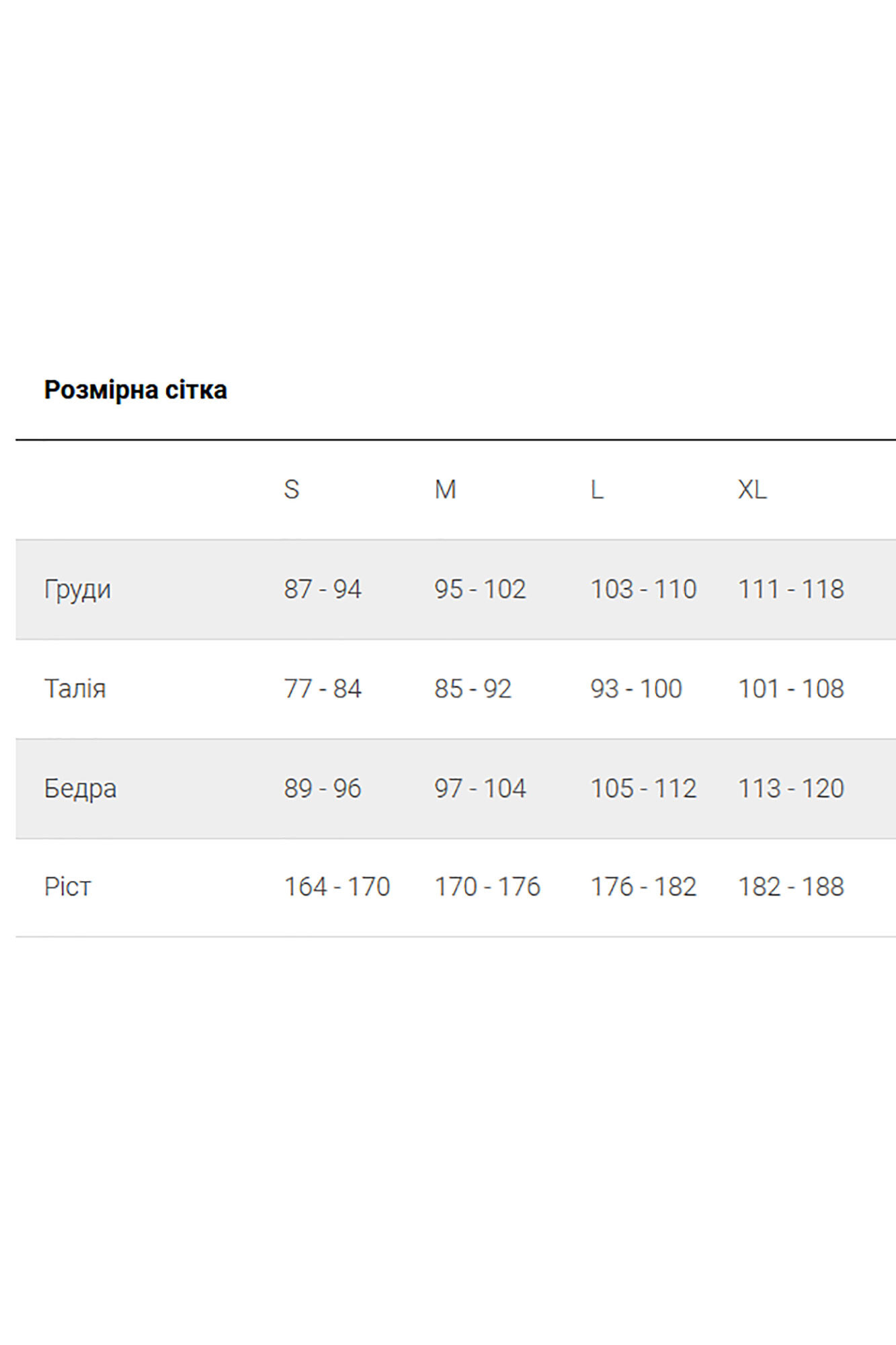This screenshot has height=1345, width=896.
Task: Select waist value 77 - 84
Action: [323, 689]
